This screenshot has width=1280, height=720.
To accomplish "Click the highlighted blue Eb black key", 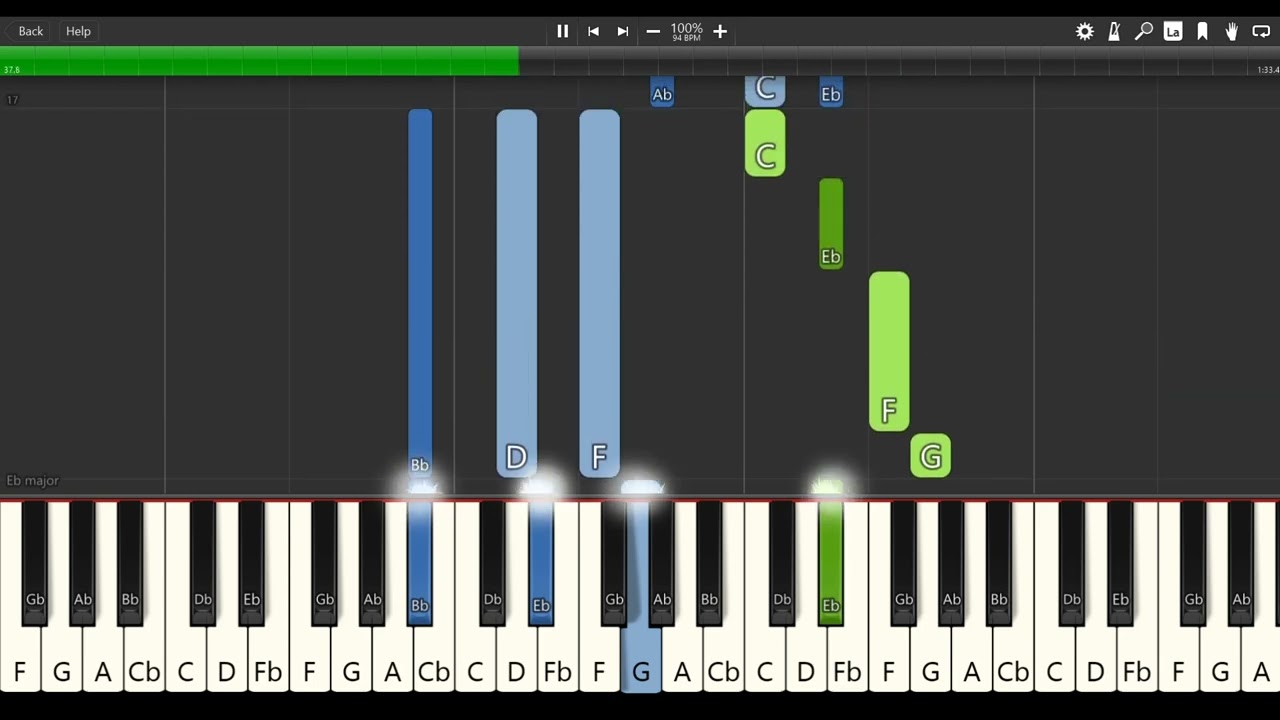I will (x=541, y=563).
